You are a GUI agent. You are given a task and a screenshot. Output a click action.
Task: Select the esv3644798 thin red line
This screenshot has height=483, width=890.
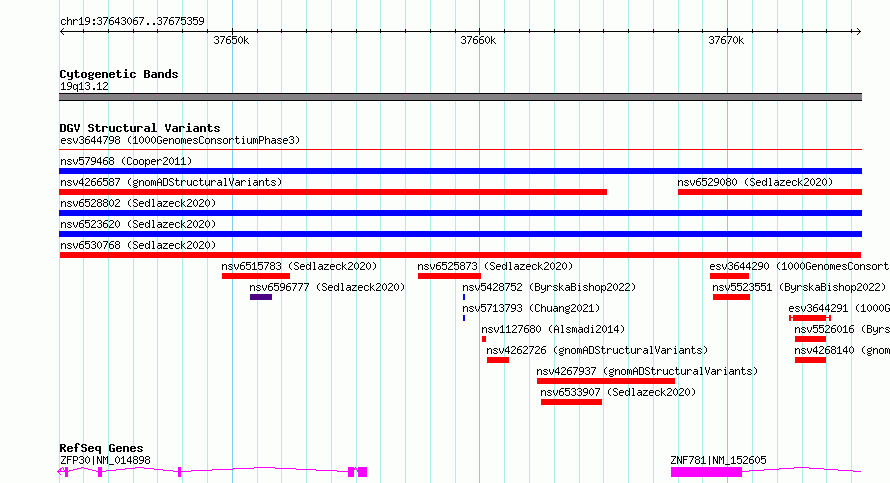click(460, 150)
